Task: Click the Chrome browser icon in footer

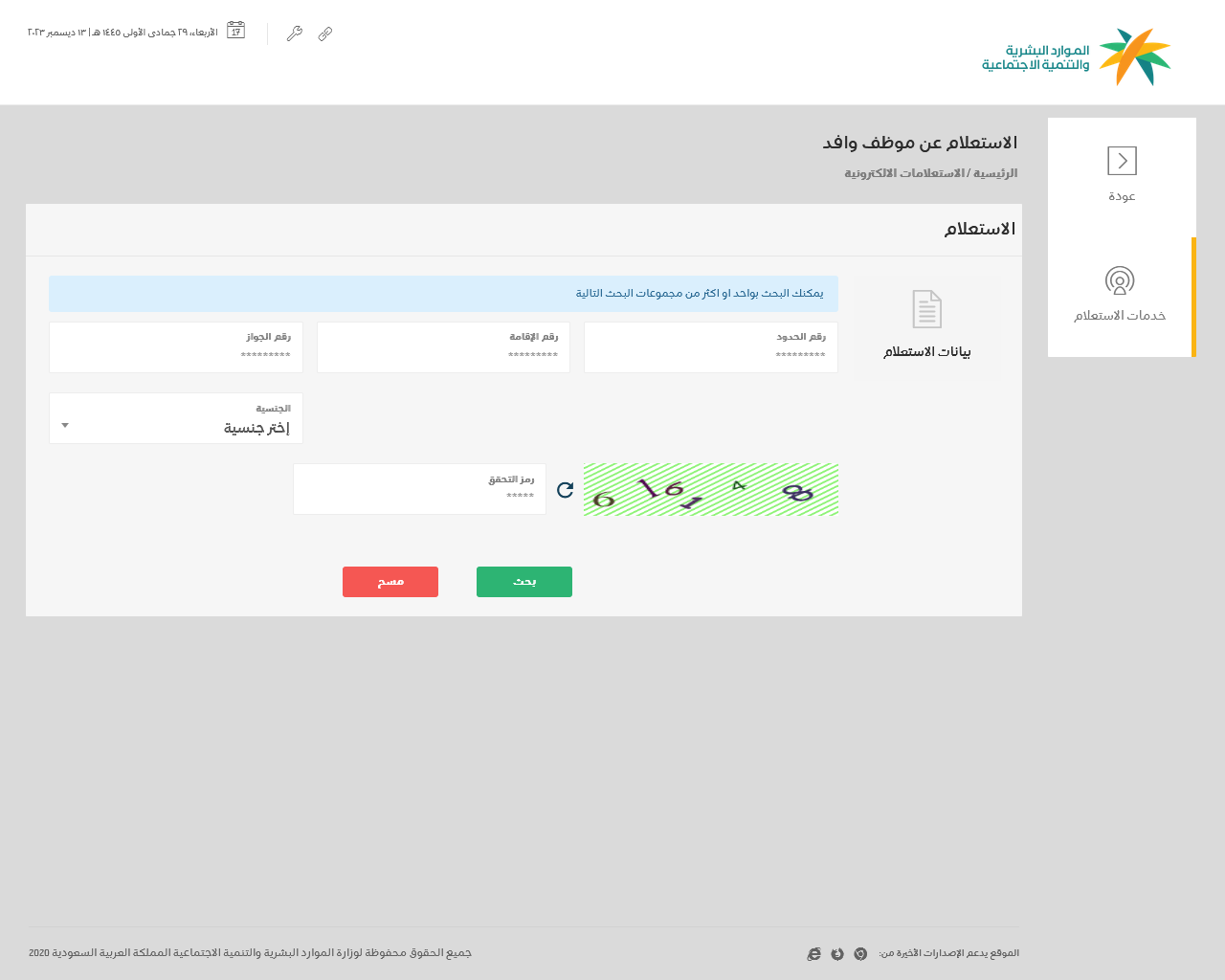Action: pos(860,954)
